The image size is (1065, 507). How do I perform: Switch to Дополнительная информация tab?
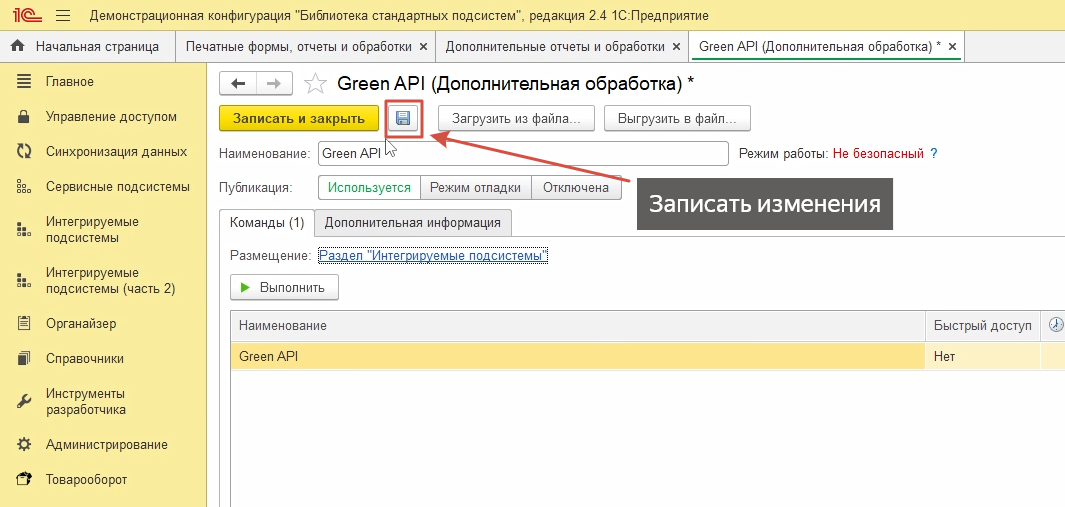coord(413,222)
